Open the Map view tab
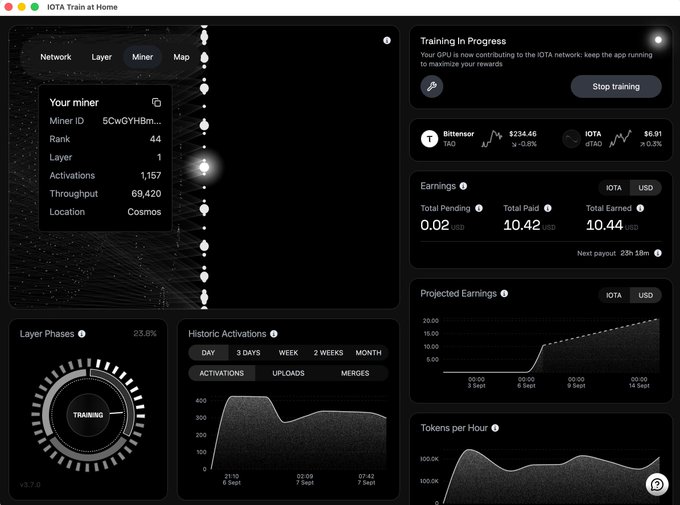Image resolution: width=680 pixels, height=505 pixels. [181, 57]
